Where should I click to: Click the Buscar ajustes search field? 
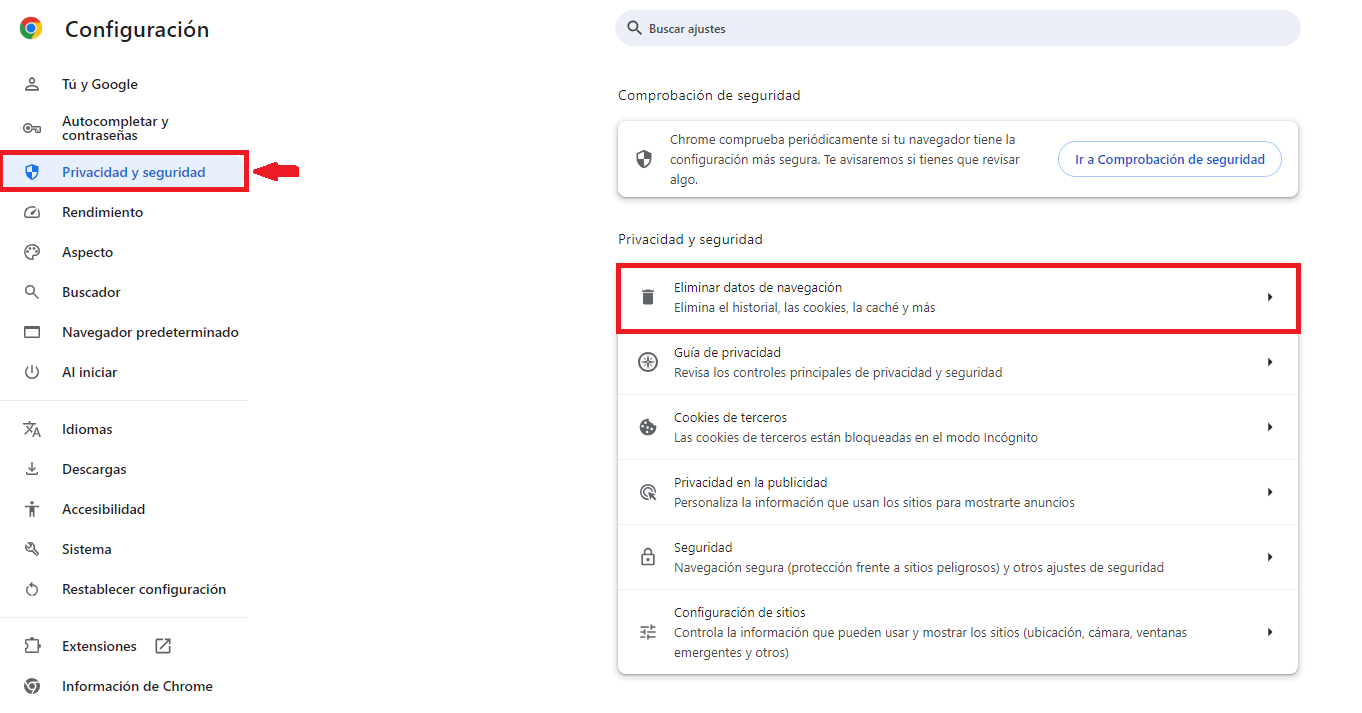tap(958, 28)
